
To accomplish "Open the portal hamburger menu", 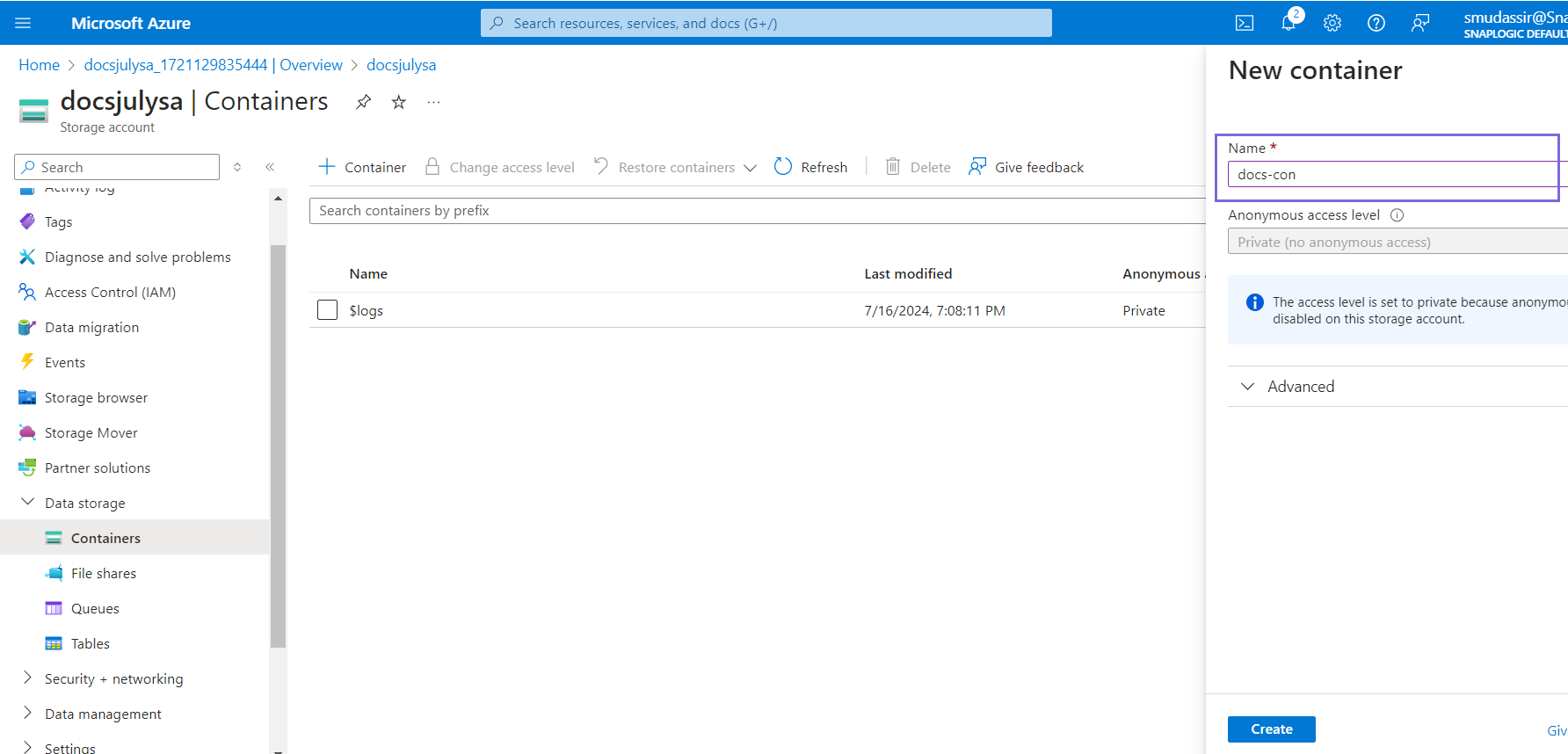I will (23, 23).
